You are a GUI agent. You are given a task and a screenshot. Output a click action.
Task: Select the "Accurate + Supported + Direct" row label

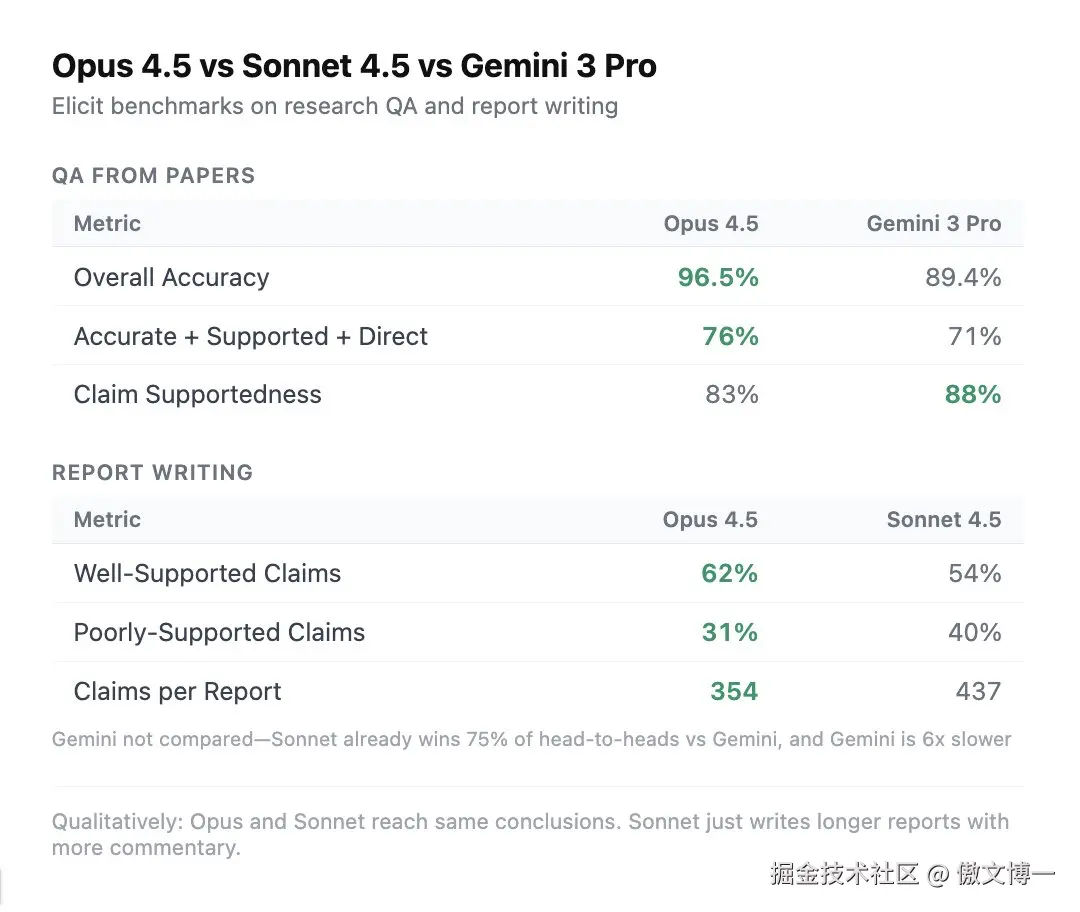[x=250, y=336]
